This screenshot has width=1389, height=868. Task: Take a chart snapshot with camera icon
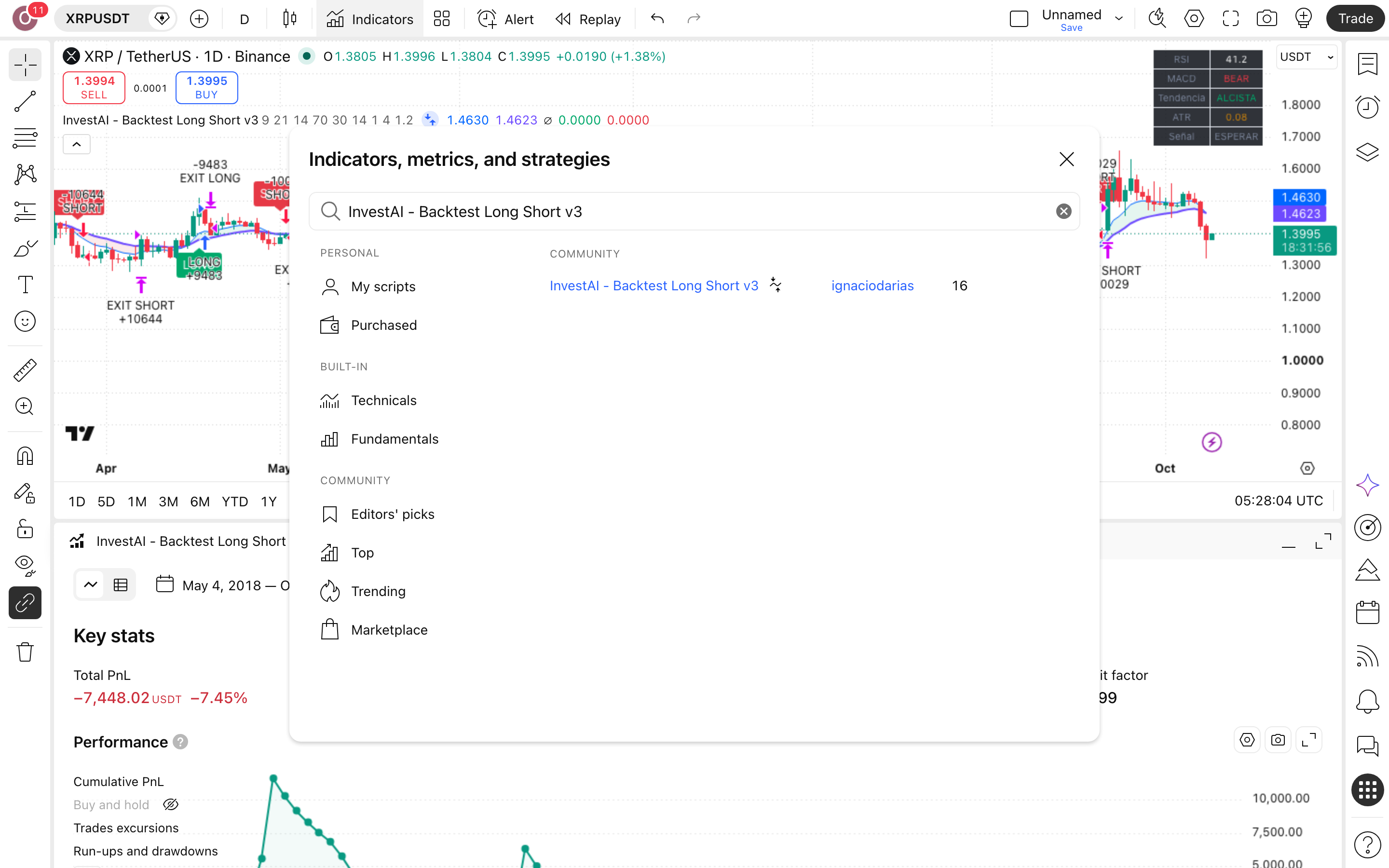[1266, 19]
